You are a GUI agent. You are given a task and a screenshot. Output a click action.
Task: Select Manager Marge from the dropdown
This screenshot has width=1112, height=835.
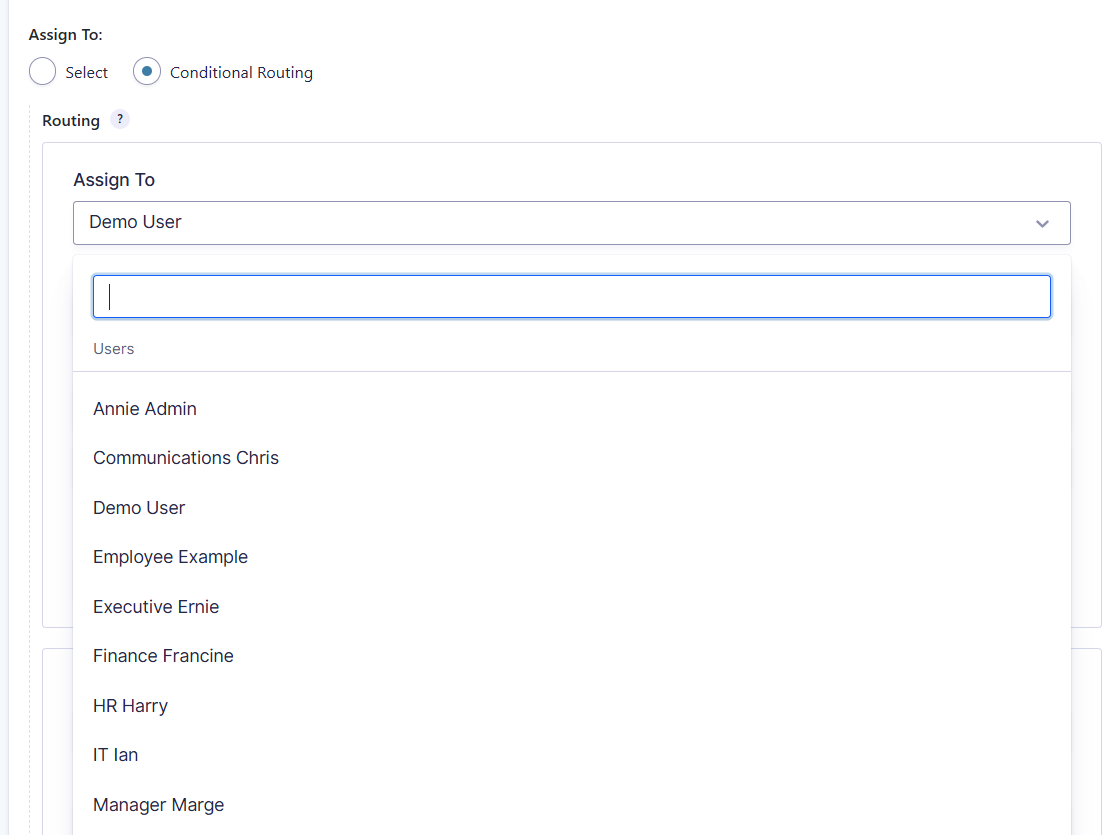point(158,805)
